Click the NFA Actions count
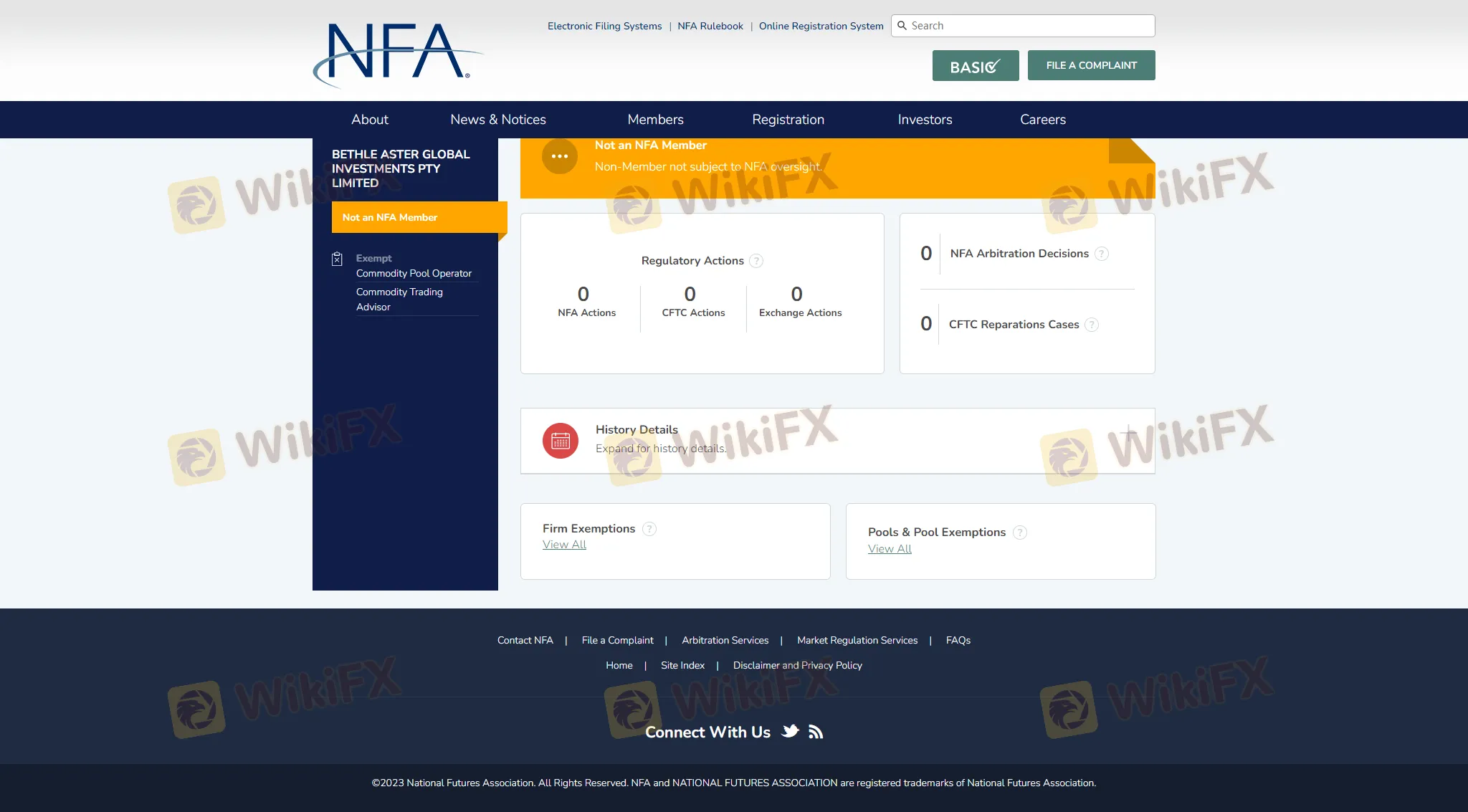Image resolution: width=1468 pixels, height=812 pixels. (583, 294)
